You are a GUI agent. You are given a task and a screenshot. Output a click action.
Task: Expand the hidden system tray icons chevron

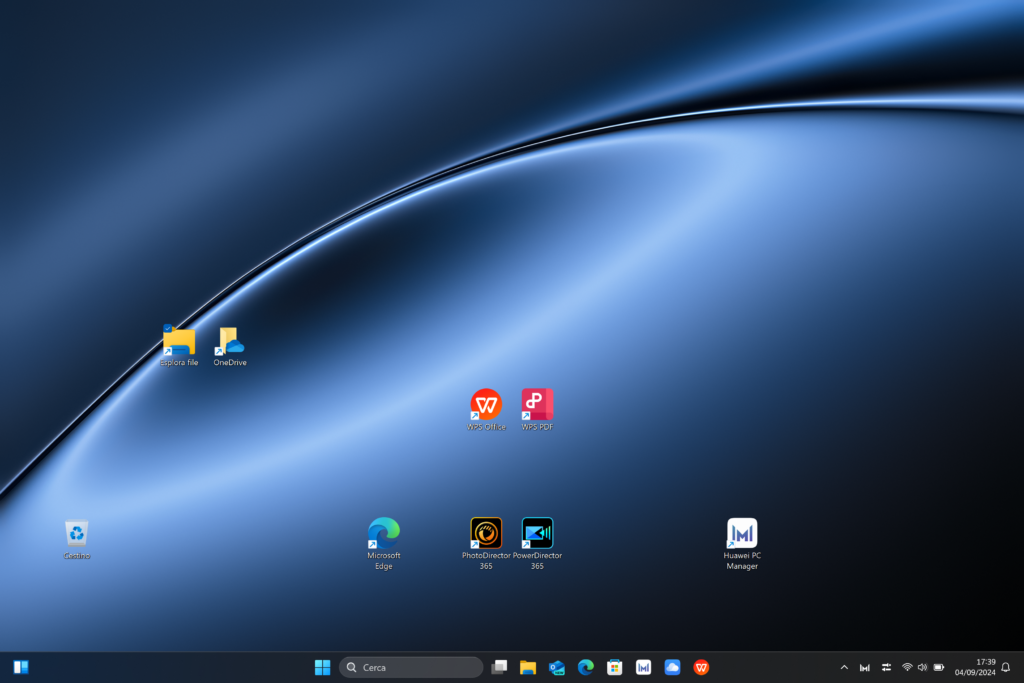(x=843, y=667)
